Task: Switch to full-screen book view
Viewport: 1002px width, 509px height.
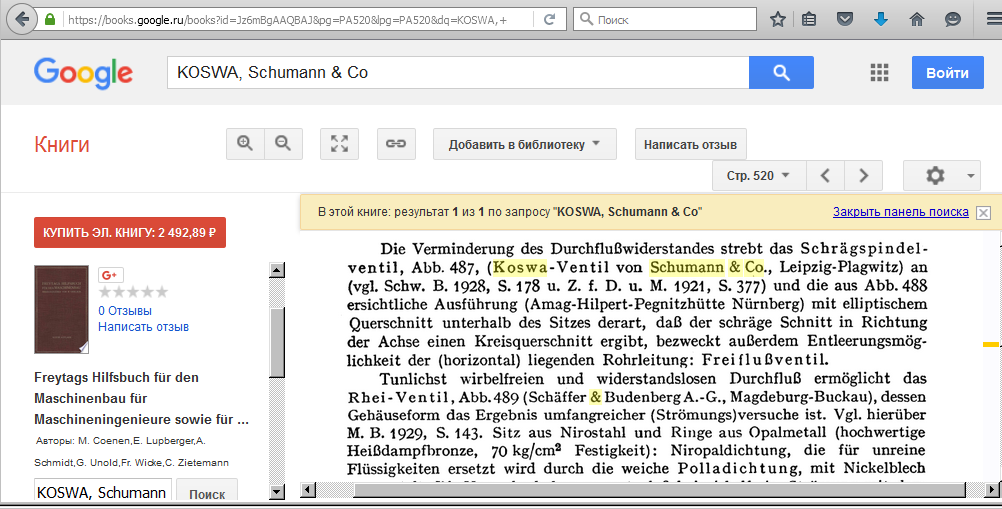Action: tap(339, 144)
